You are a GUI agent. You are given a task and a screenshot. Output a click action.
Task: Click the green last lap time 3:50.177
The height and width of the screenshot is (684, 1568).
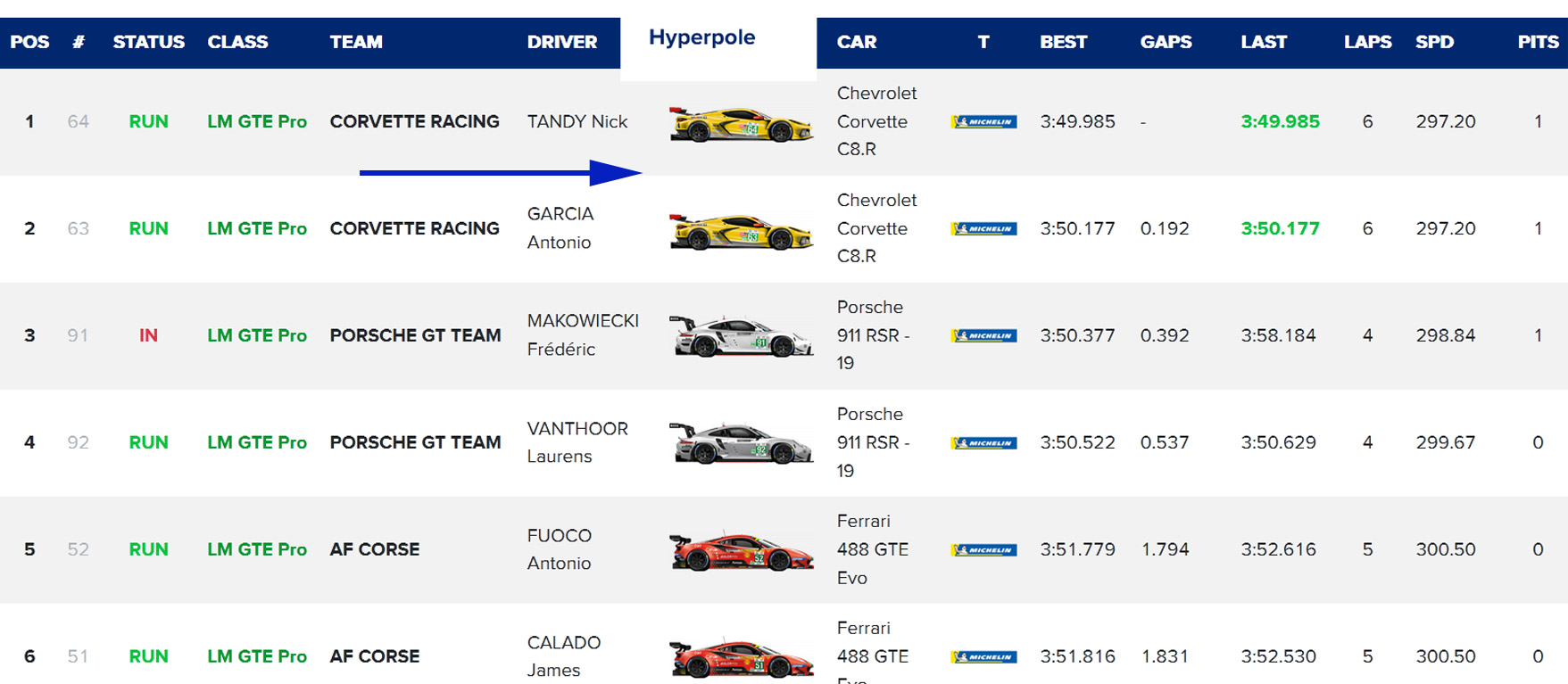[x=1280, y=228]
